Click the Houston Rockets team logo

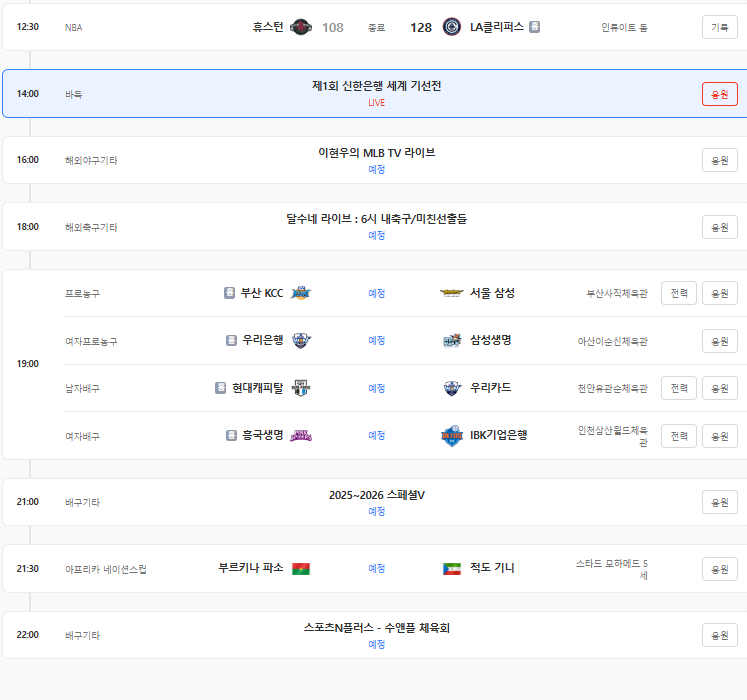[x=300, y=27]
